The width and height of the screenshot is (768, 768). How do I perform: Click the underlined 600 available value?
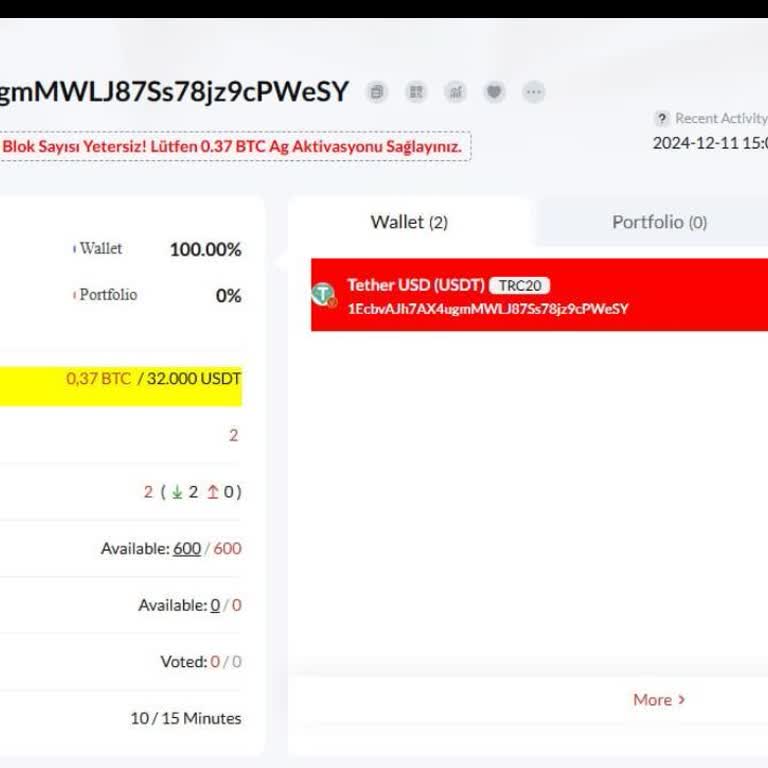[187, 549]
